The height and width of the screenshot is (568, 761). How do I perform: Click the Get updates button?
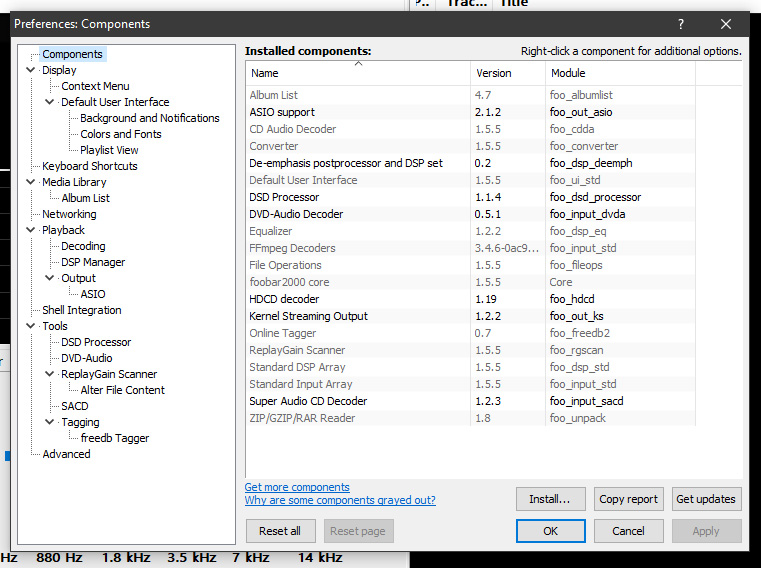pyautogui.click(x=706, y=499)
